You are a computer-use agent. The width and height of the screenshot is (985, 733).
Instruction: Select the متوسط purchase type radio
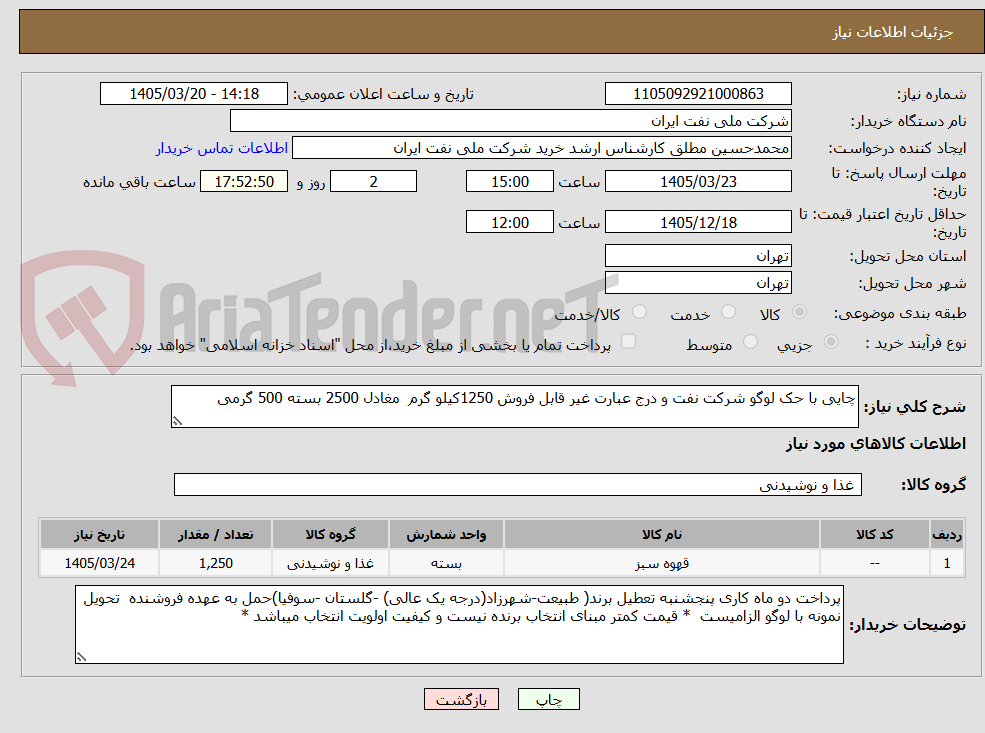750,342
